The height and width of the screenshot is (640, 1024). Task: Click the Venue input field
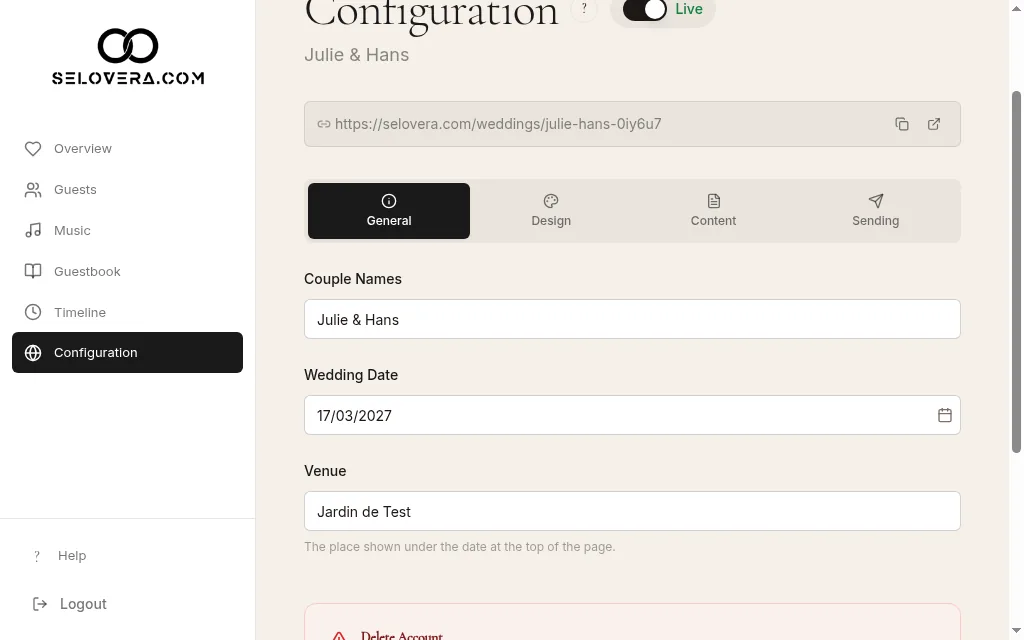tap(632, 511)
